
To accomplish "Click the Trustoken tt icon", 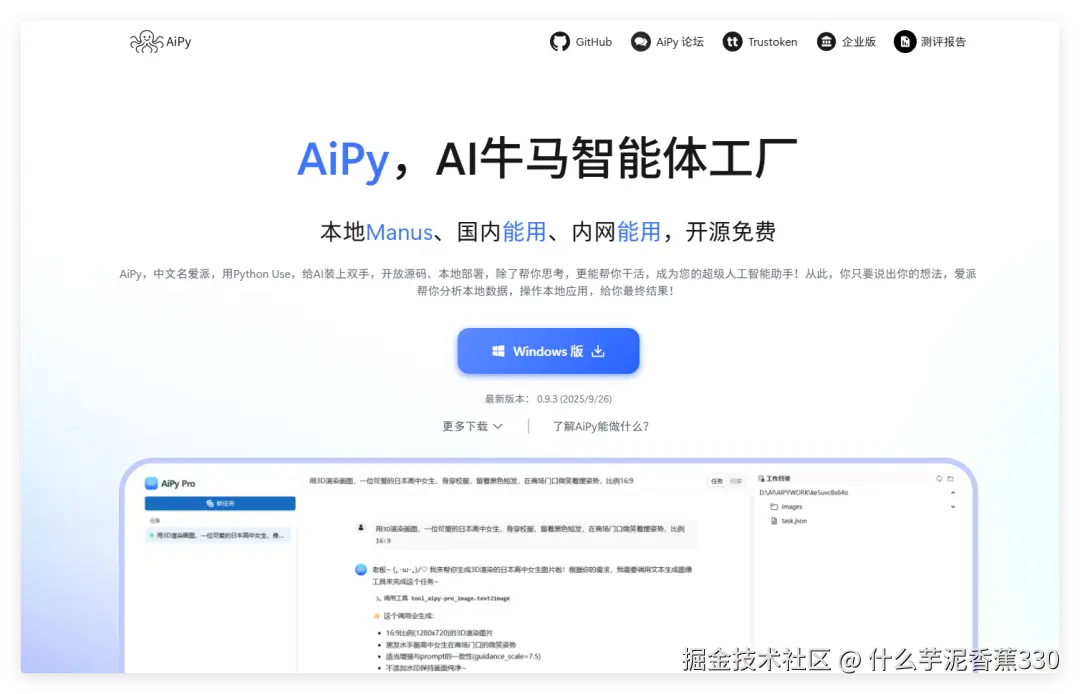I will coord(732,42).
